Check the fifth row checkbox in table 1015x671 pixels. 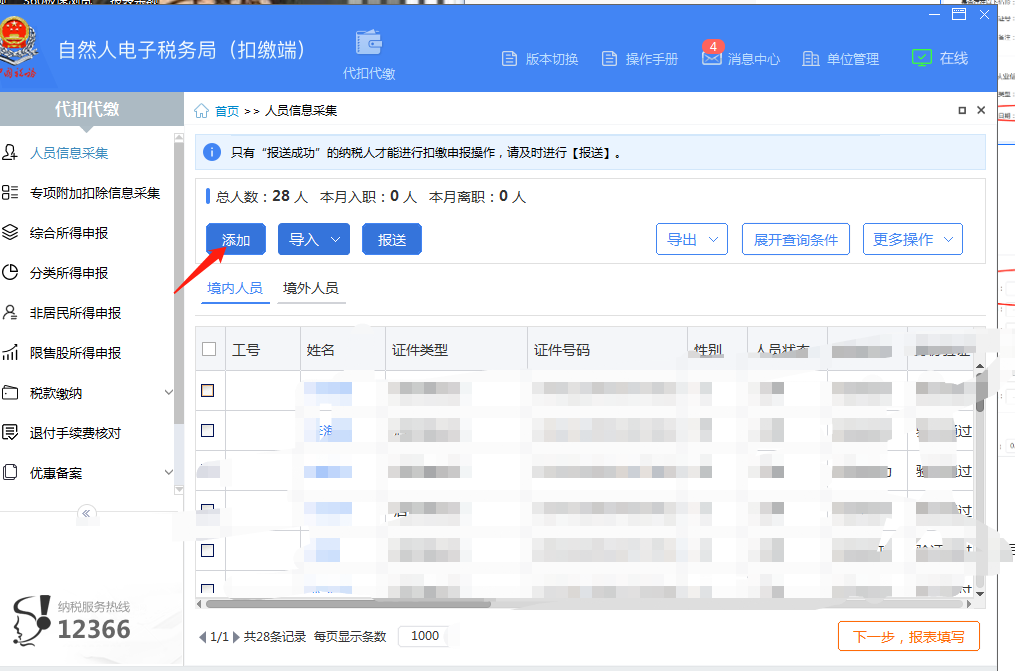(208, 551)
